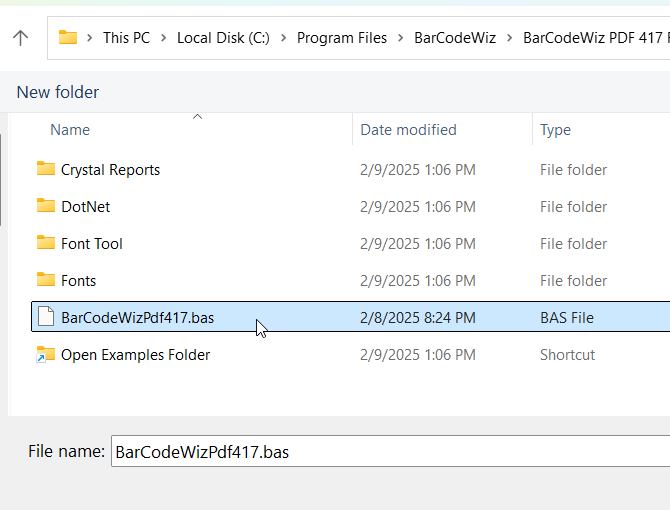Expand chevron after Local Disk (C:)
This screenshot has height=510, width=670.
pyautogui.click(x=284, y=38)
